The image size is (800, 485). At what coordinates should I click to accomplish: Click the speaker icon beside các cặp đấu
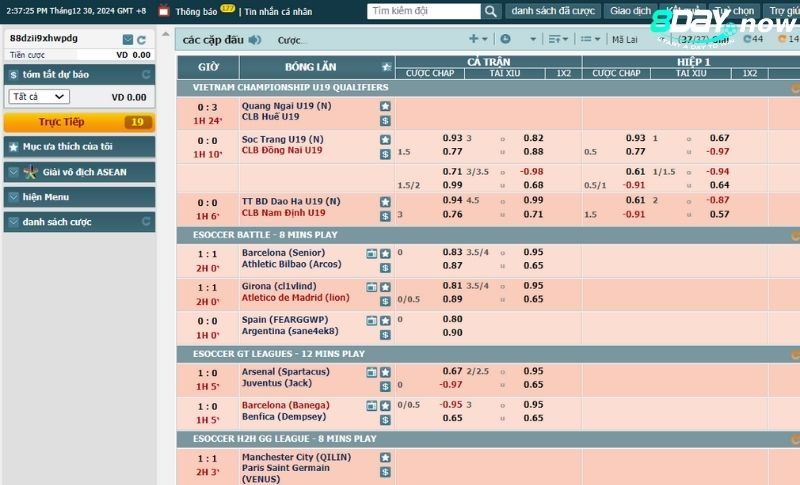click(255, 40)
